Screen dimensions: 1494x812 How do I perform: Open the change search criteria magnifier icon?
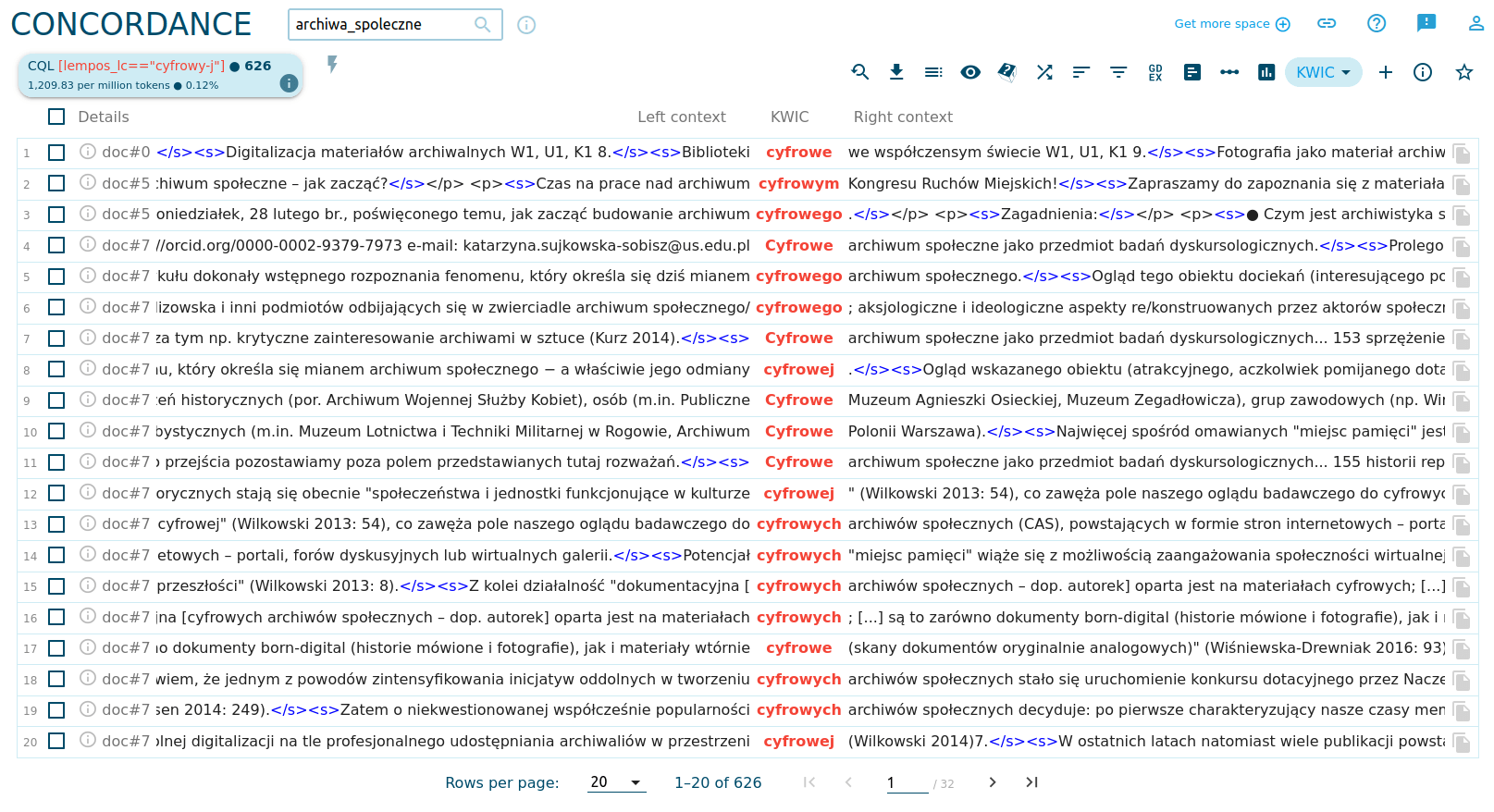pyautogui.click(x=859, y=72)
